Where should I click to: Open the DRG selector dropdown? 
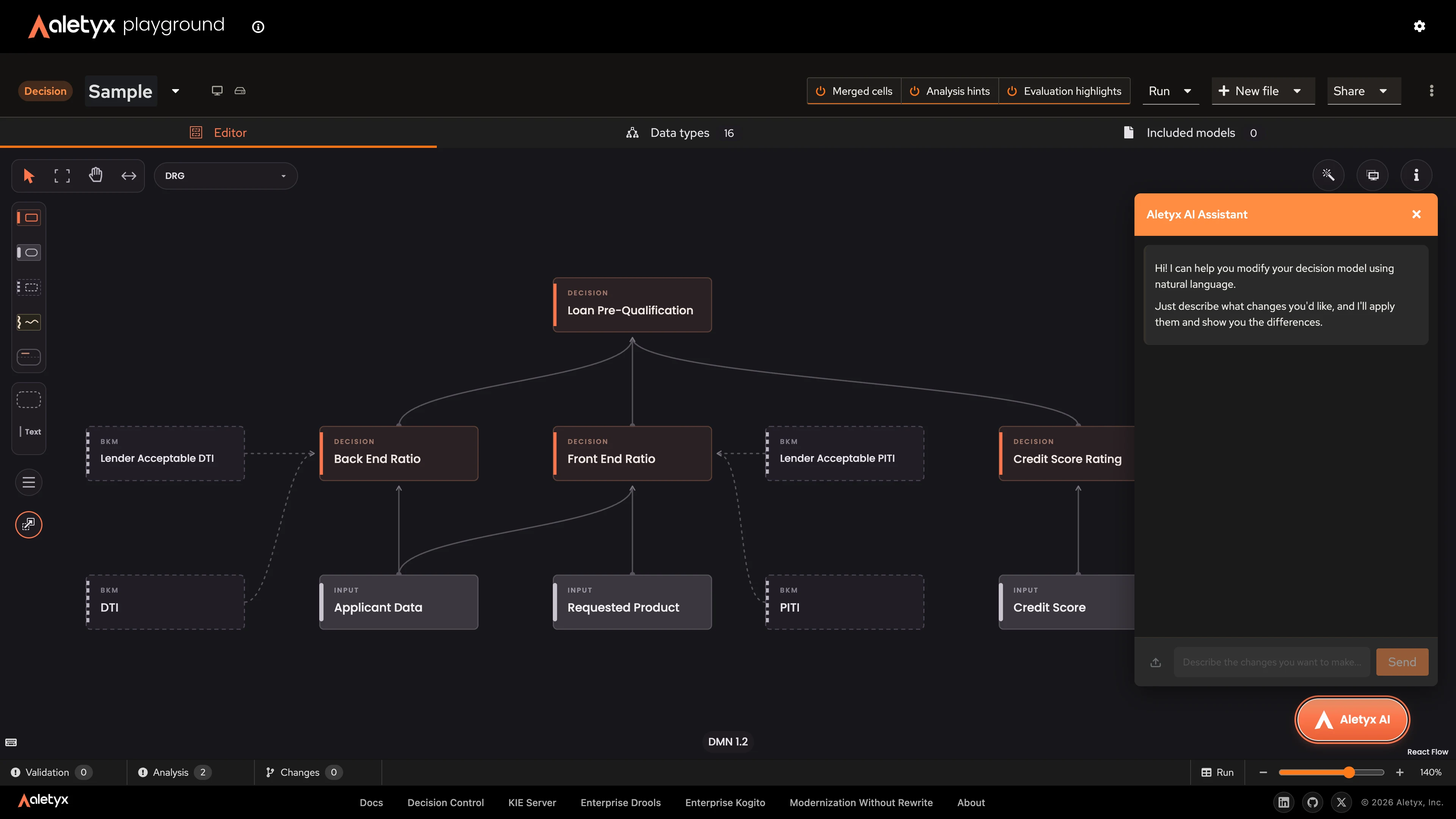pos(226,176)
